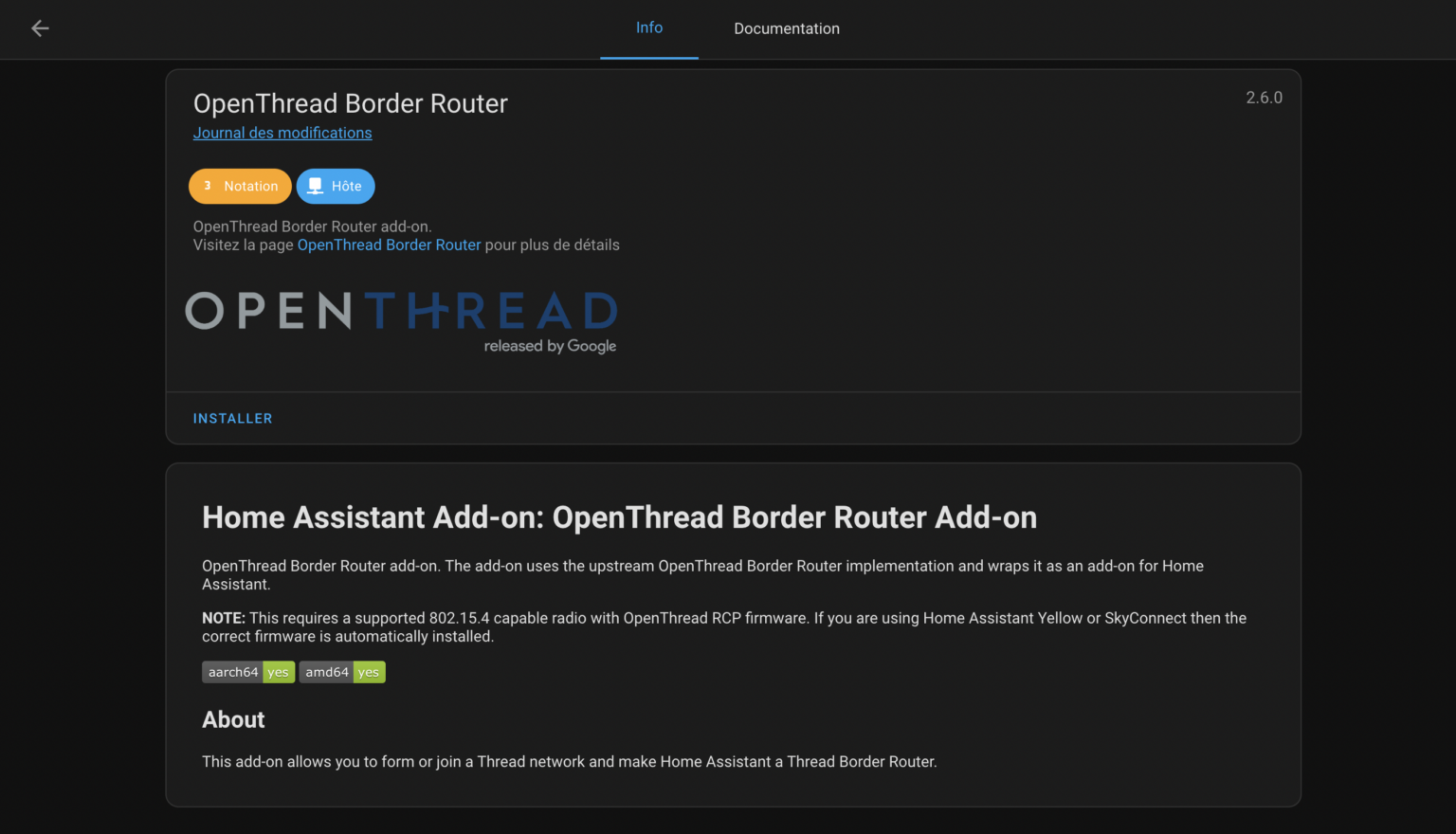Click the 'released by Google' text
Viewport: 1456px width, 834px height.
point(551,346)
